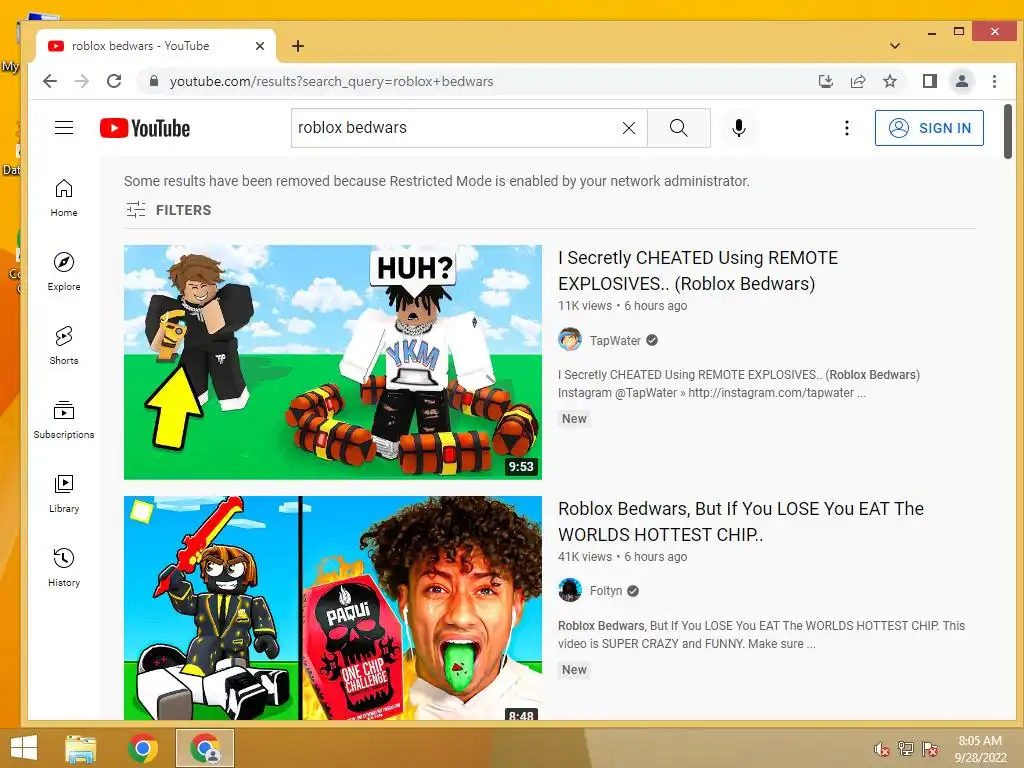The height and width of the screenshot is (768, 1024).
Task: Click the SIGN IN button
Action: 929,128
